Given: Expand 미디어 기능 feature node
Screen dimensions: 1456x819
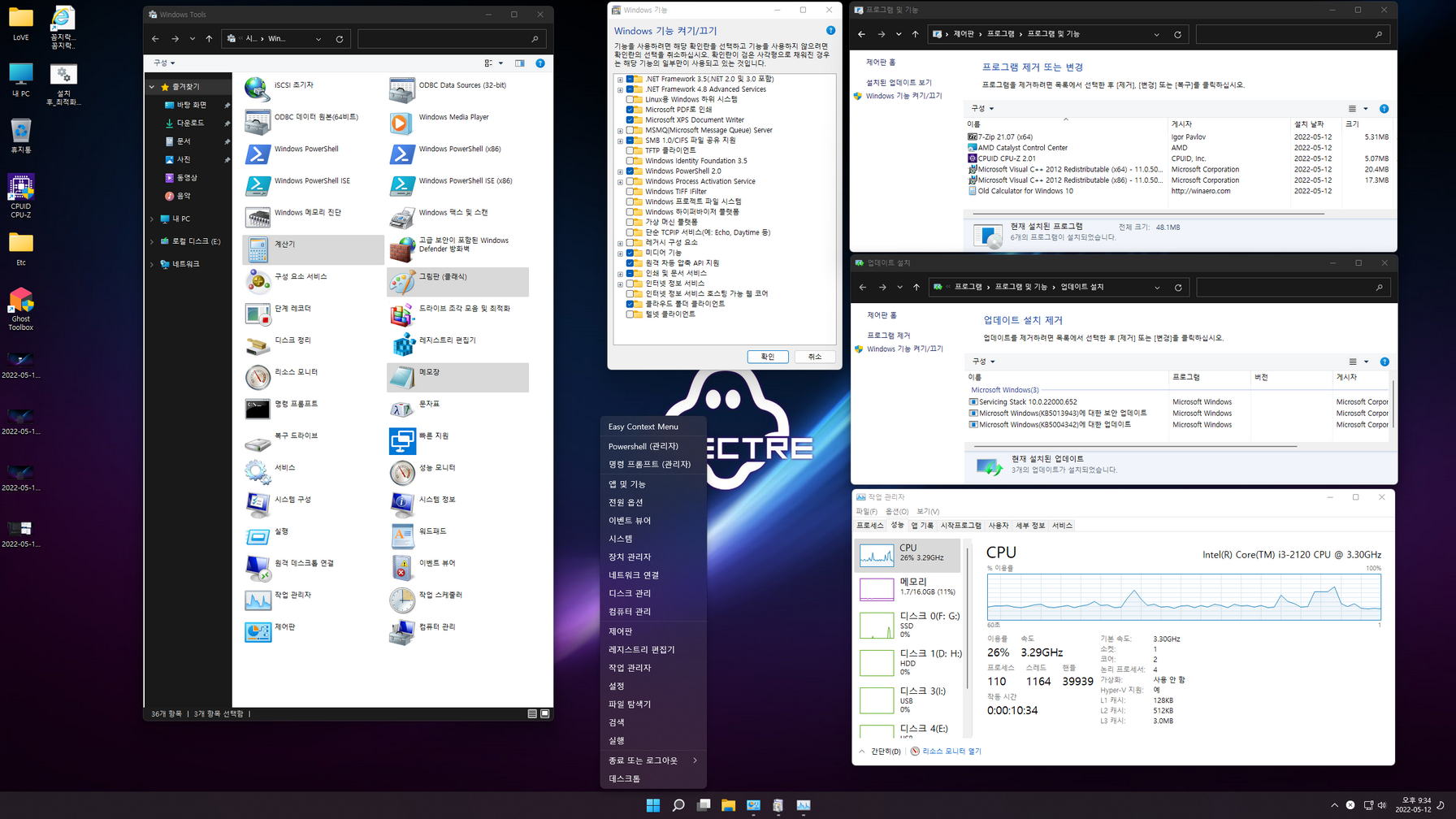Looking at the screenshot, I should tap(620, 253).
